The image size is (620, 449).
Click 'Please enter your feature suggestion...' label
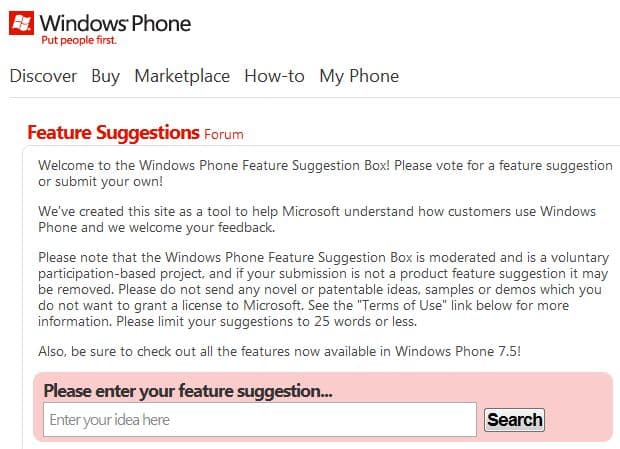[x=188, y=391]
